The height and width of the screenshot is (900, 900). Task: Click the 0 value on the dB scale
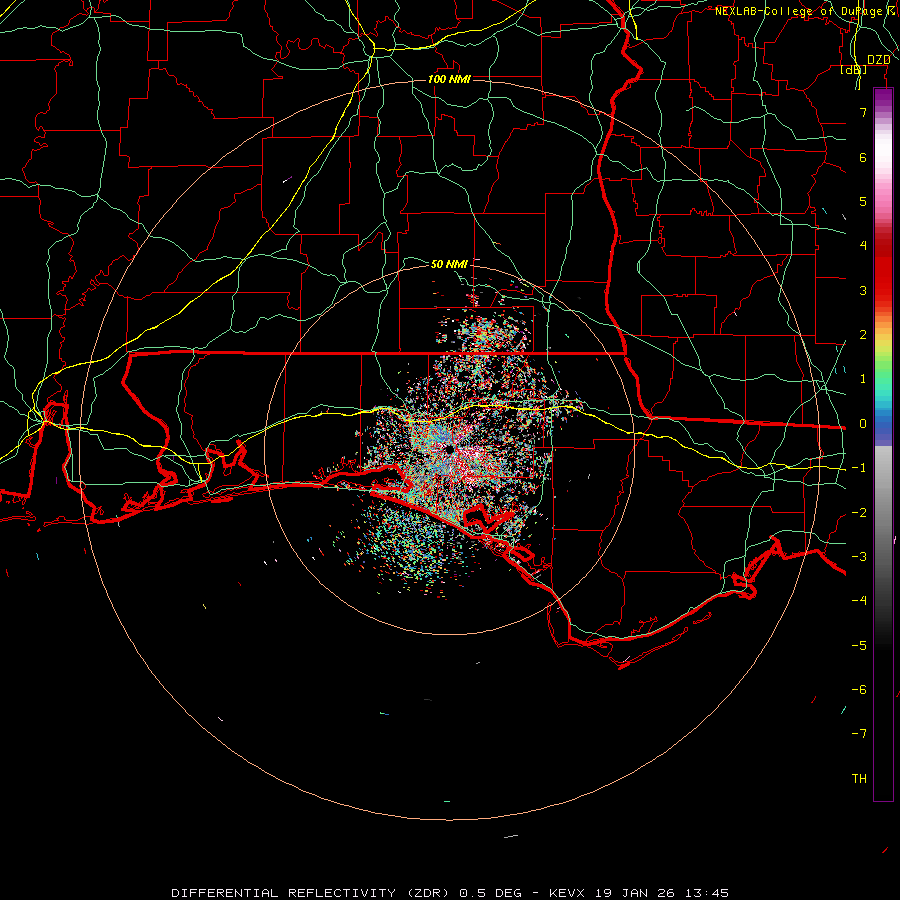coord(863,424)
